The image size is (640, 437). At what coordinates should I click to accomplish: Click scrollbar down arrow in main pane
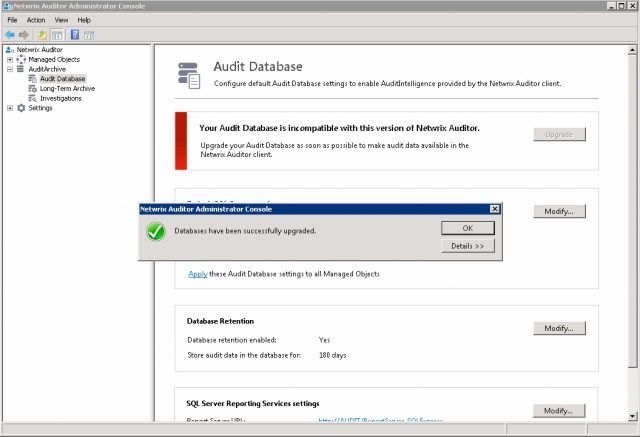coord(632,417)
